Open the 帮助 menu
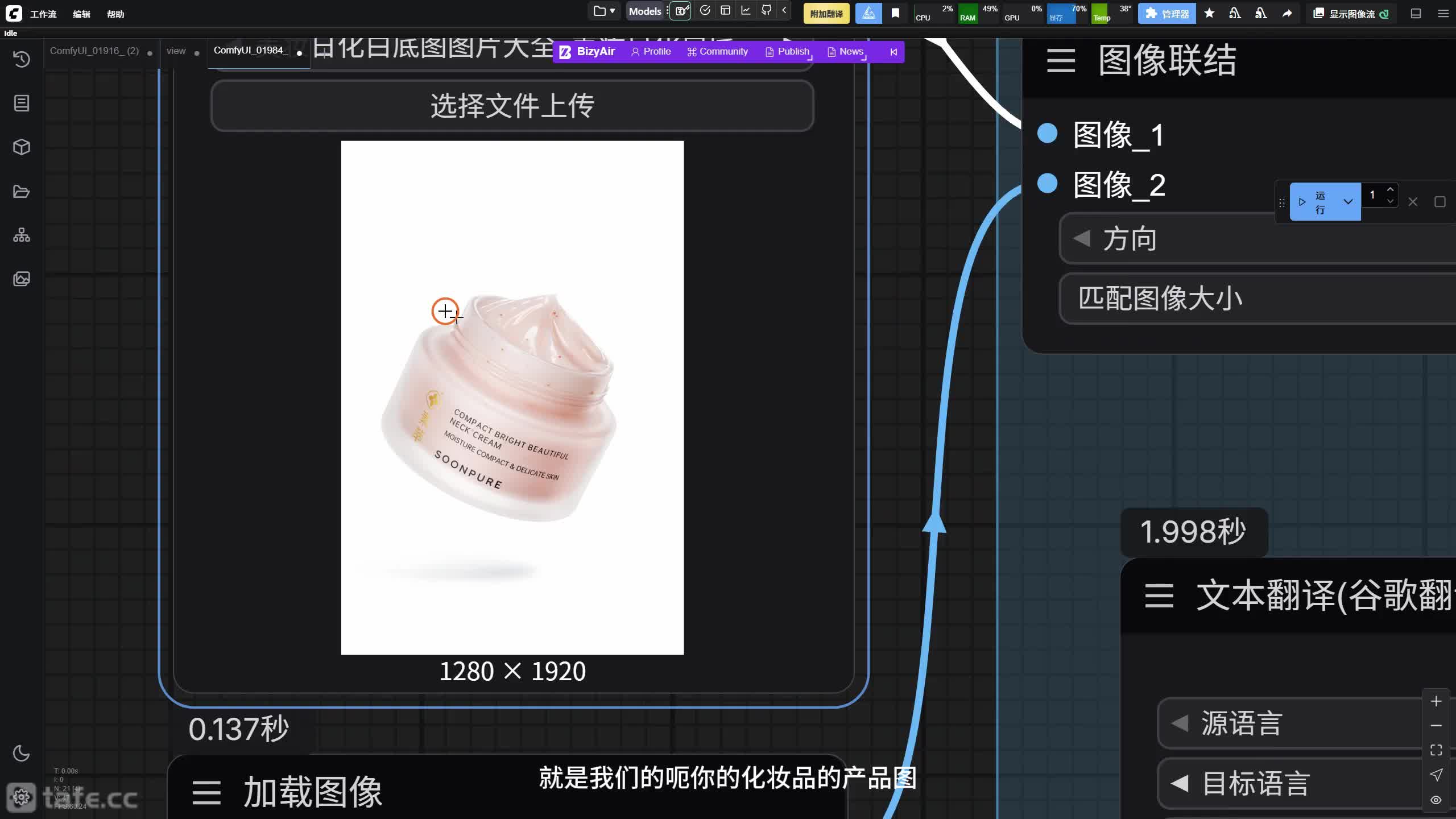This screenshot has width=1456, height=819. pyautogui.click(x=115, y=14)
